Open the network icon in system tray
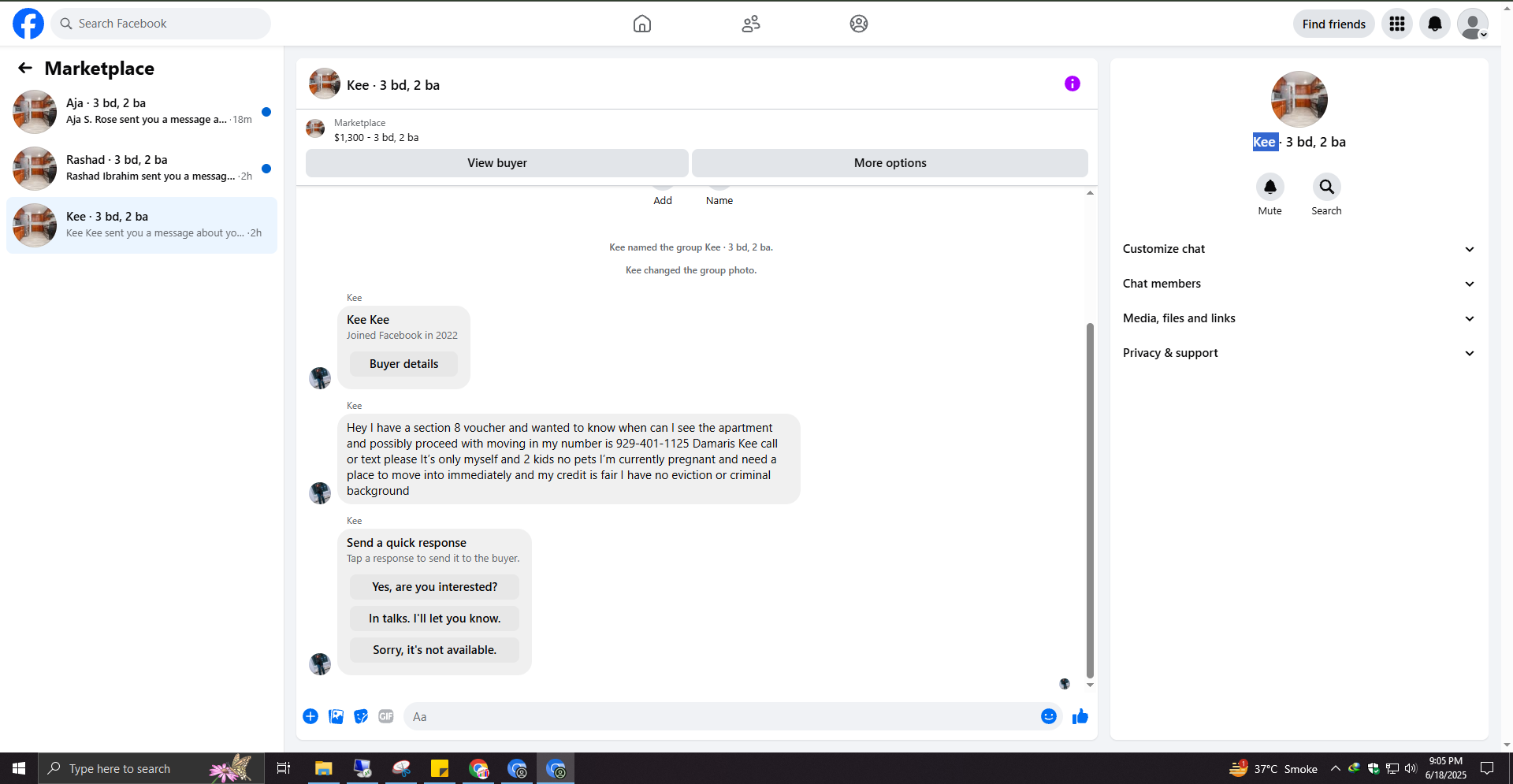This screenshot has height=784, width=1513. pos(1392,768)
